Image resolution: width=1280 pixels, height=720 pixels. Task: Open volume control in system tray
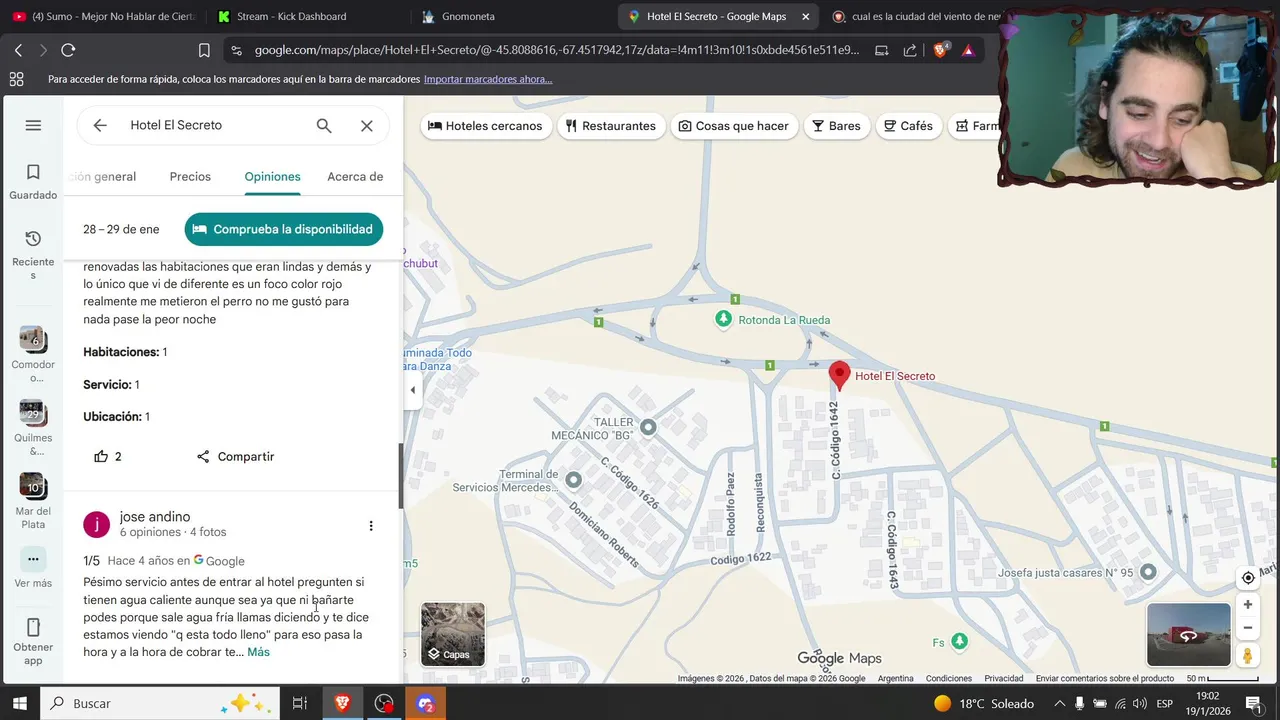(1139, 704)
